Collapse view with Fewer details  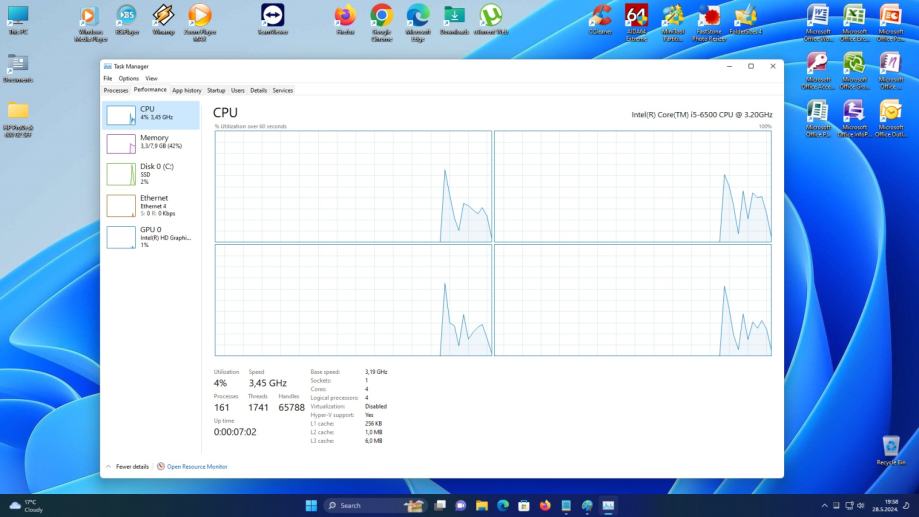[127, 467]
